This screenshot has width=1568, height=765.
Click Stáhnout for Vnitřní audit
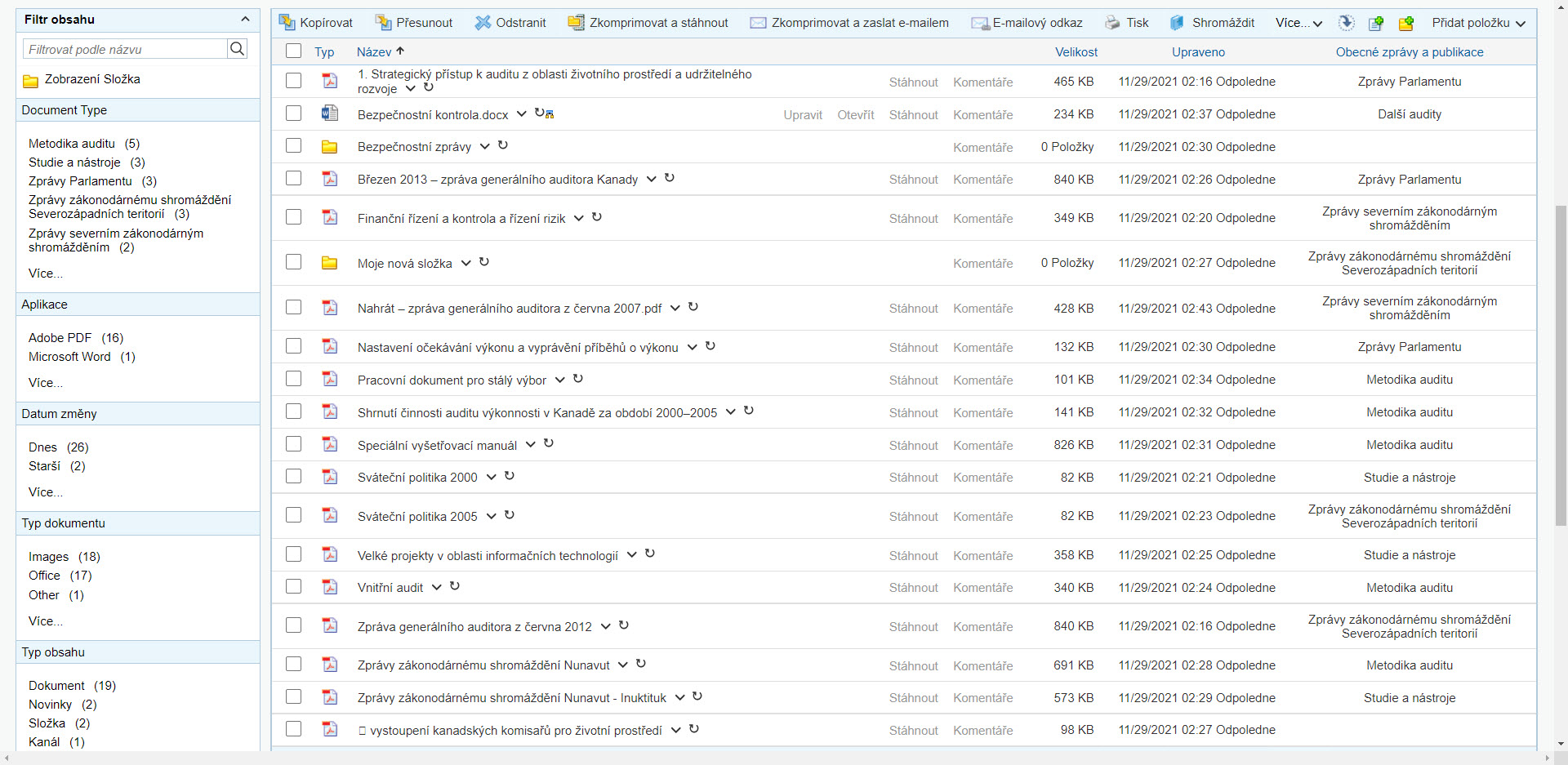[x=913, y=588]
